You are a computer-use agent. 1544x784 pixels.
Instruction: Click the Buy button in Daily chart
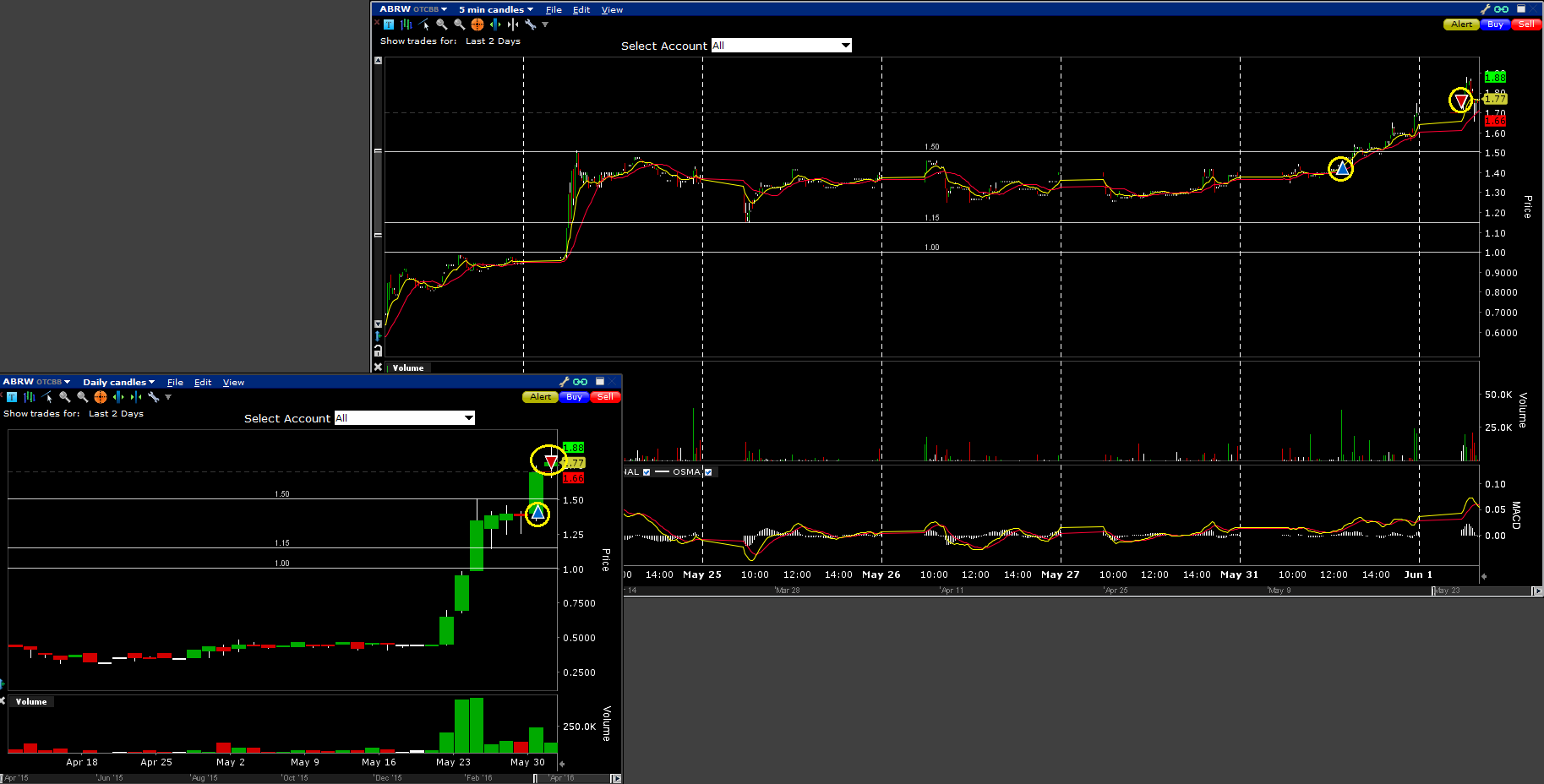(x=574, y=397)
